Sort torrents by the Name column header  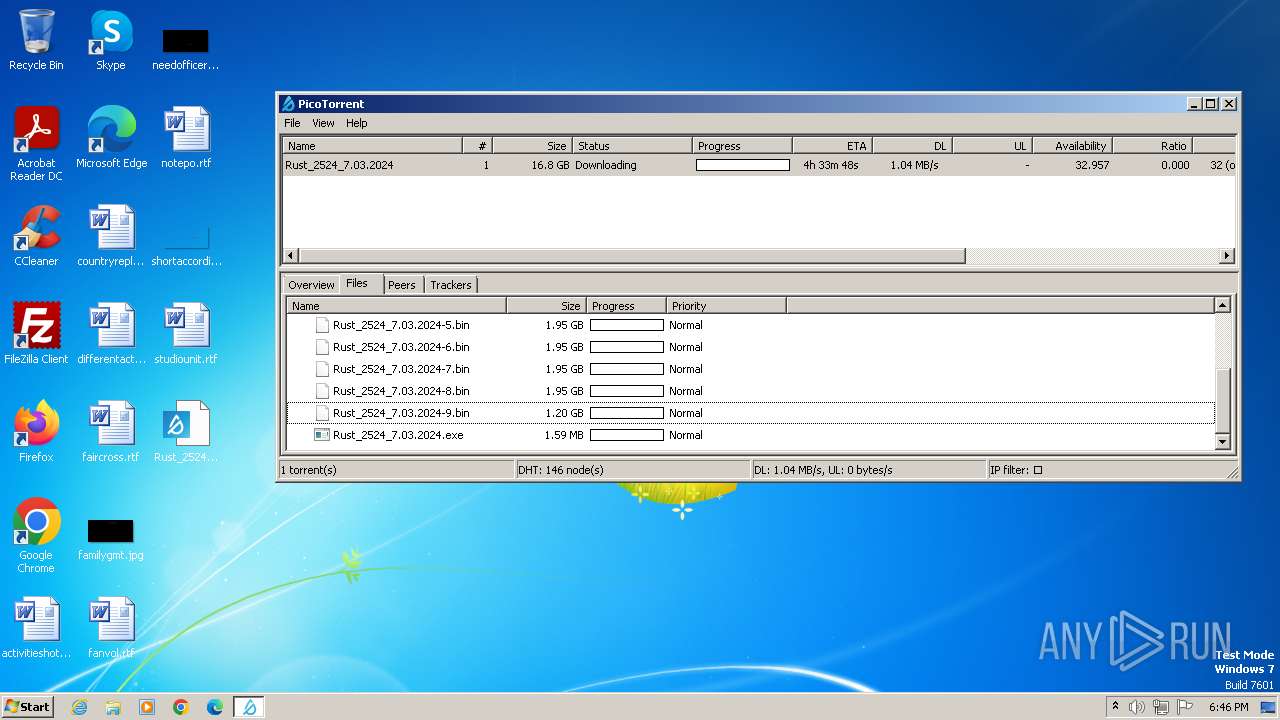(x=372, y=146)
